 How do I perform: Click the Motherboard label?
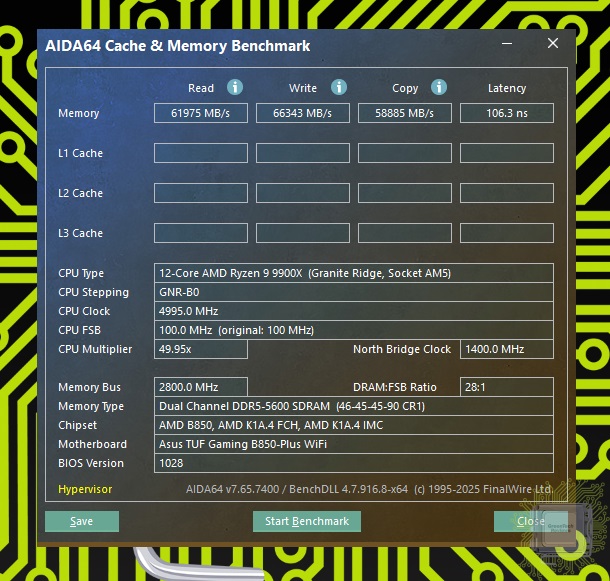pyautogui.click(x=93, y=444)
